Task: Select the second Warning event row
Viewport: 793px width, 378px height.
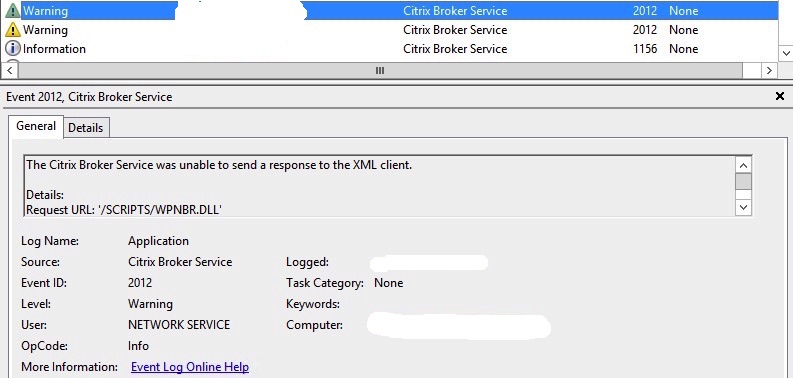Action: click(389, 30)
